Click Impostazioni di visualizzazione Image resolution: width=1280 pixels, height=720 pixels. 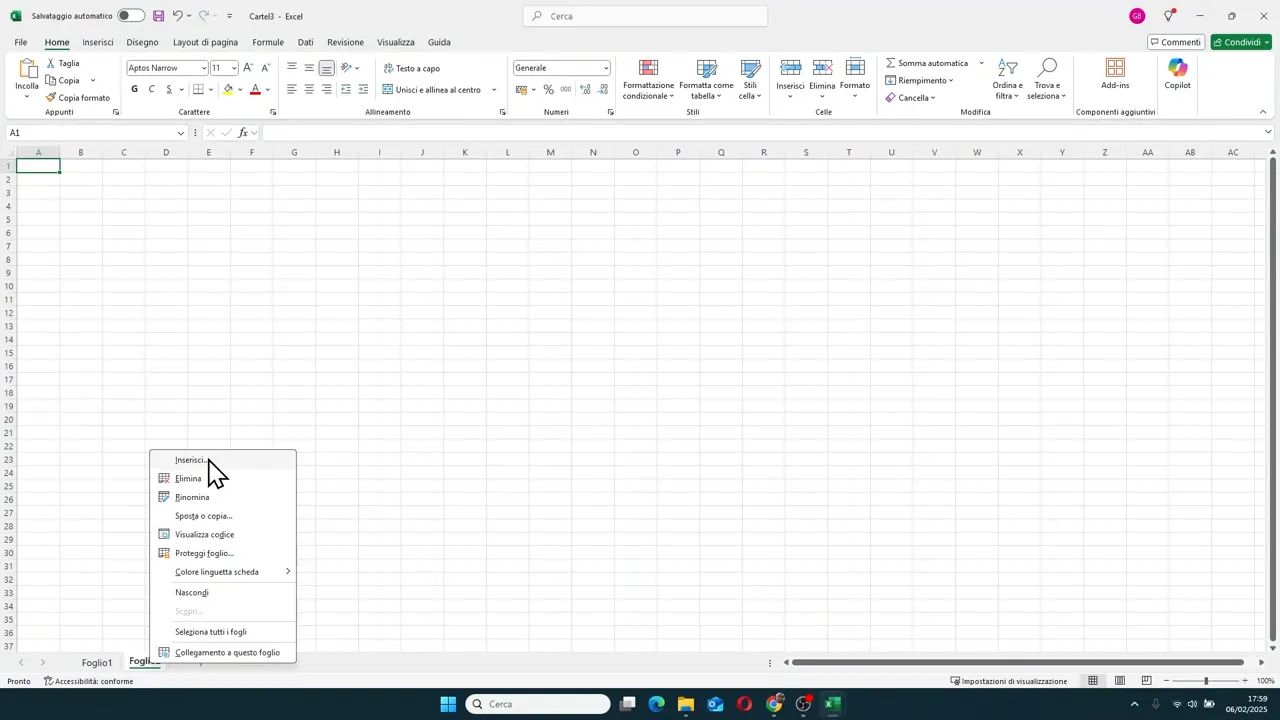coord(1008,681)
